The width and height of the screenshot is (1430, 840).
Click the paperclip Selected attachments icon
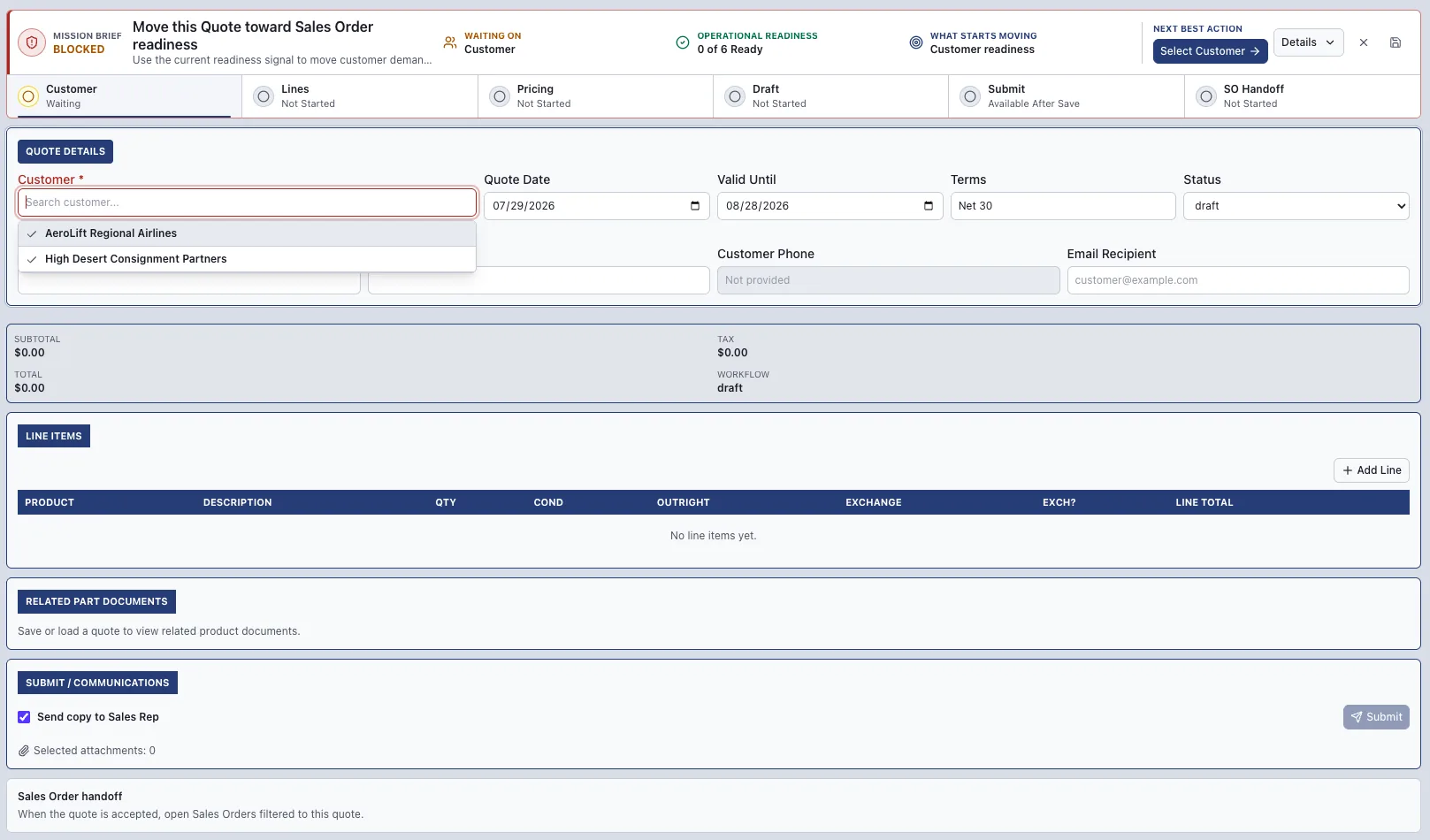tap(24, 751)
